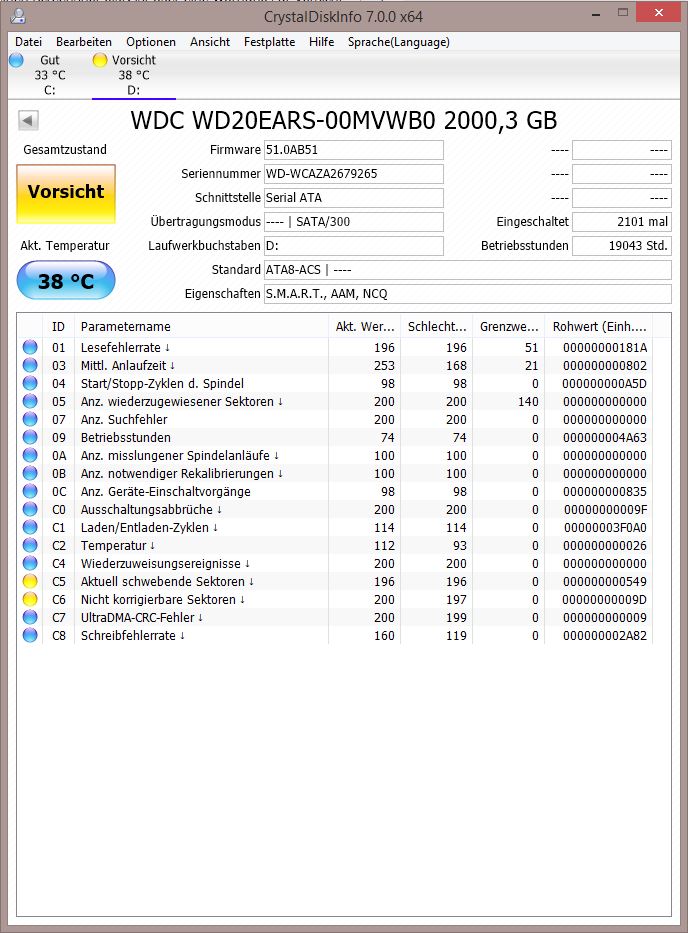Click status orb of Anz. Suchfehler row
Screen dimensions: 688x933
pyautogui.click(x=30, y=419)
